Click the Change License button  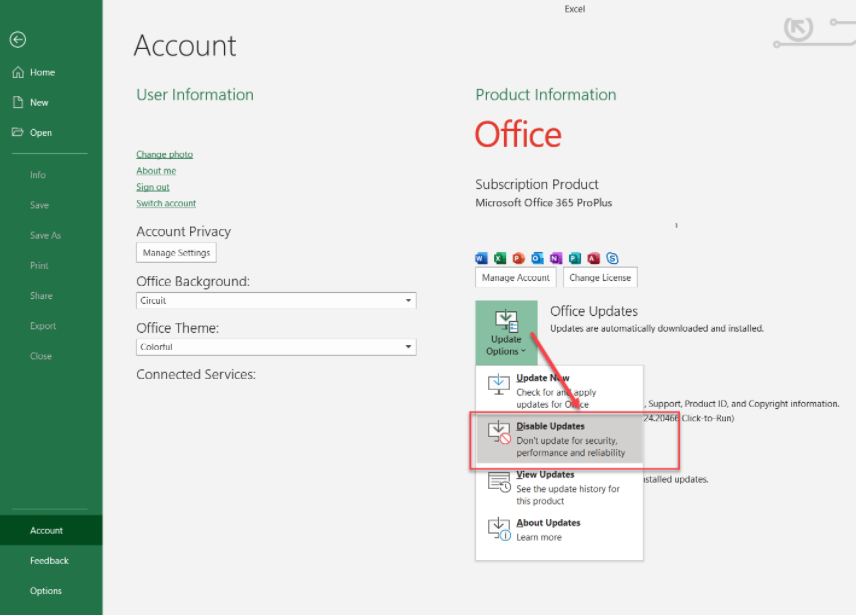[600, 277]
